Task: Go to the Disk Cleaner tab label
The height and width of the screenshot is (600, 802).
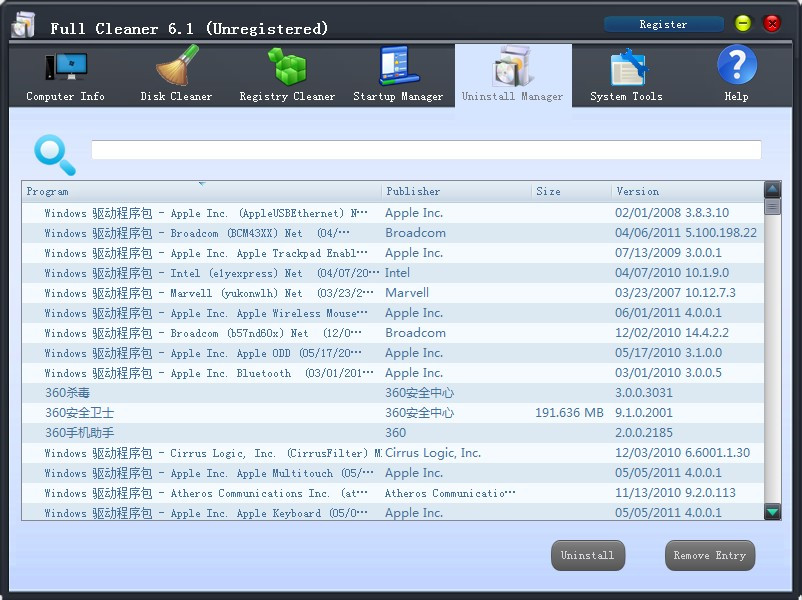Action: coord(176,96)
